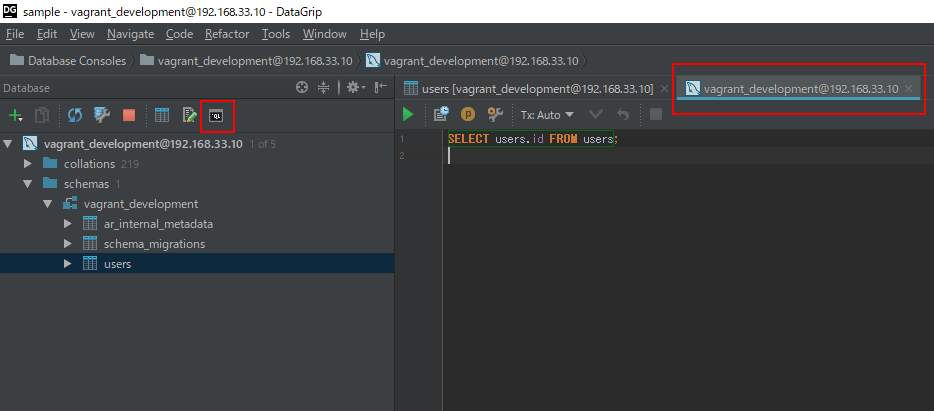Expand the schema_migrations table
The image size is (934, 411).
(68, 244)
